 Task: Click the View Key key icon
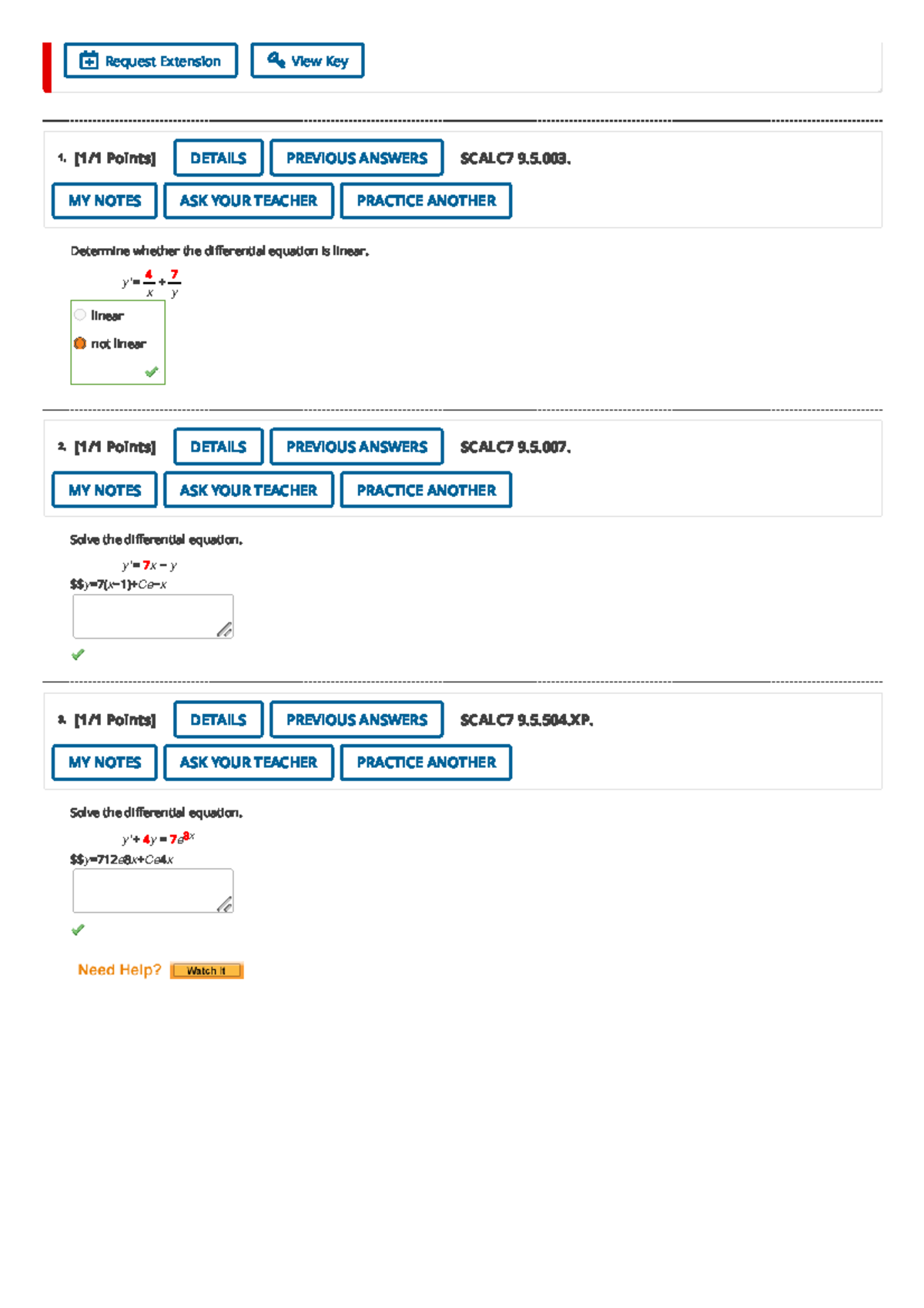pos(276,60)
